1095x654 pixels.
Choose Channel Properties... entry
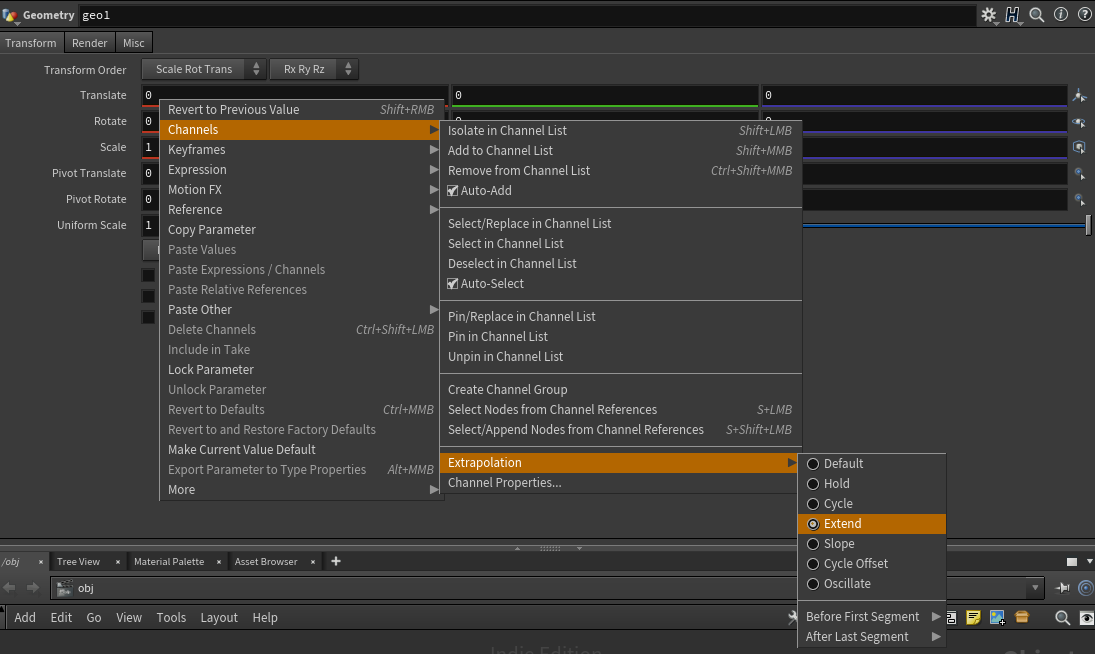620,482
